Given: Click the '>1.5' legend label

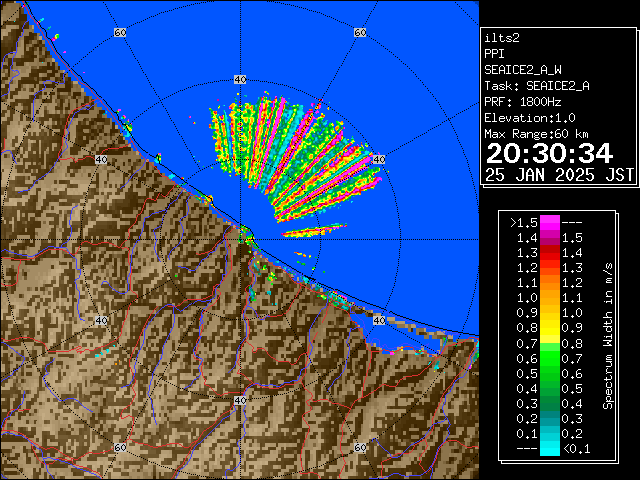Looking at the screenshot, I should pyautogui.click(x=523, y=223).
